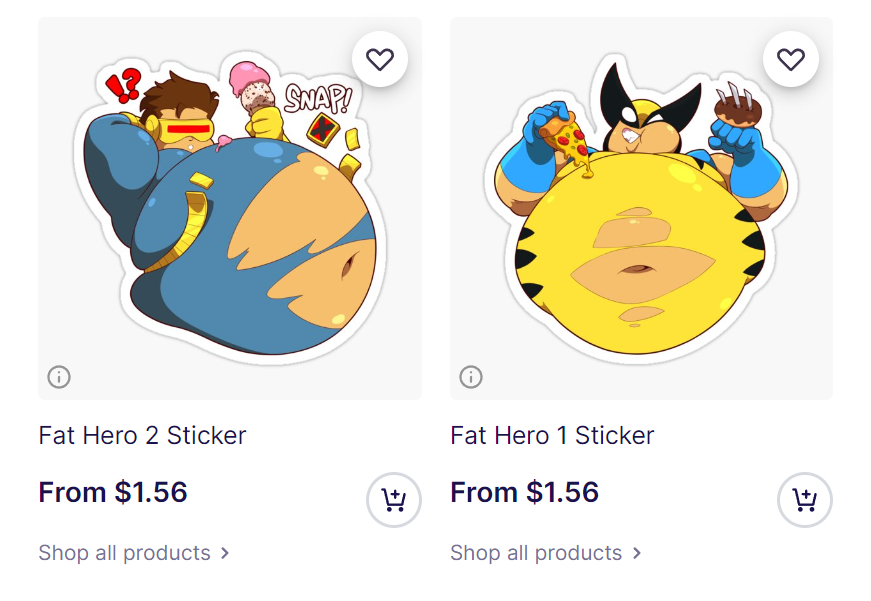Image resolution: width=871 pixels, height=601 pixels.
Task: Favorite the Fat Hero 2 Sticker with heart
Action: [380, 60]
